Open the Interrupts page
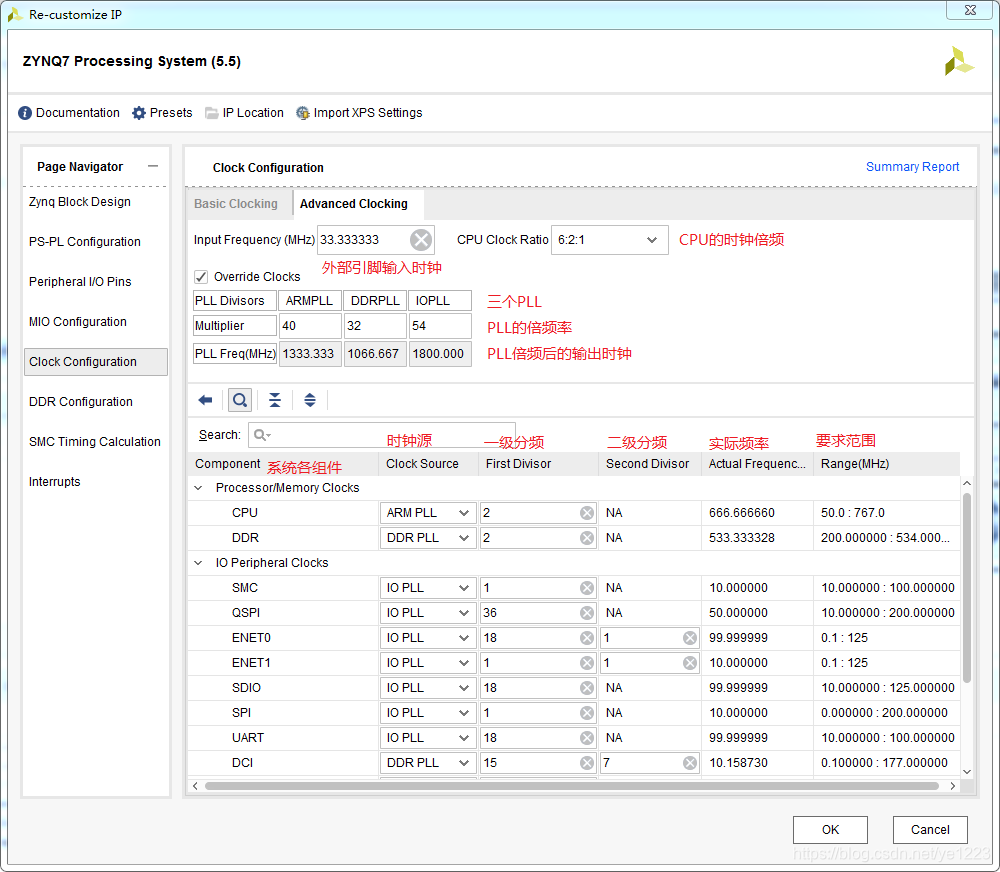The image size is (1000, 872). click(x=55, y=482)
